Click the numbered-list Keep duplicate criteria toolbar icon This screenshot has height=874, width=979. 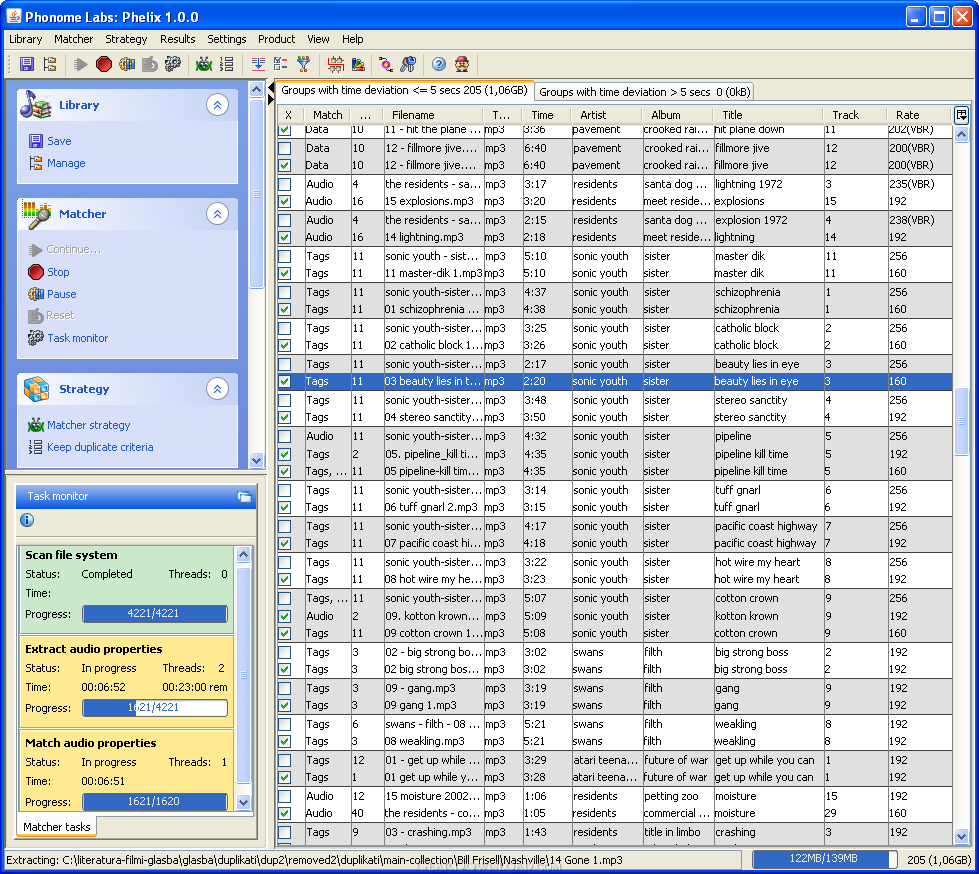click(227, 64)
